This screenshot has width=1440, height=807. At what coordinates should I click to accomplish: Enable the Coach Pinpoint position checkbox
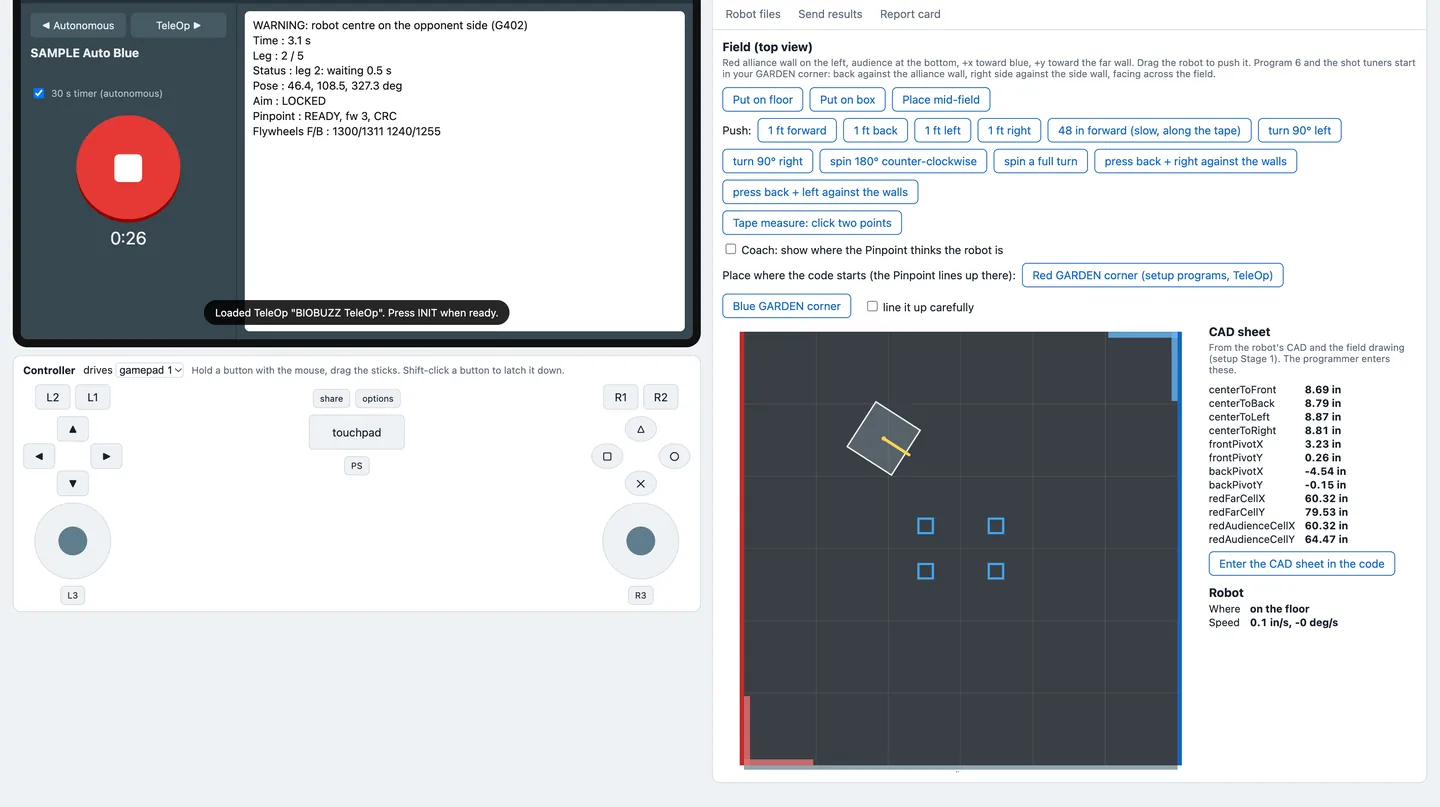pyautogui.click(x=731, y=249)
